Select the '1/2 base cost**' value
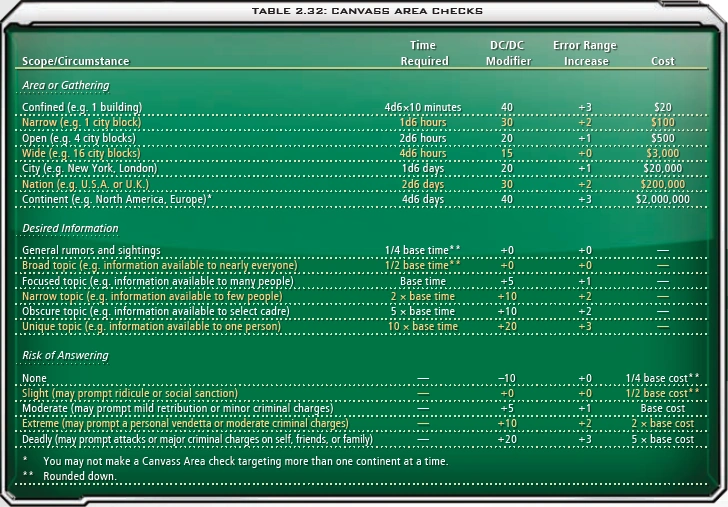 (663, 393)
